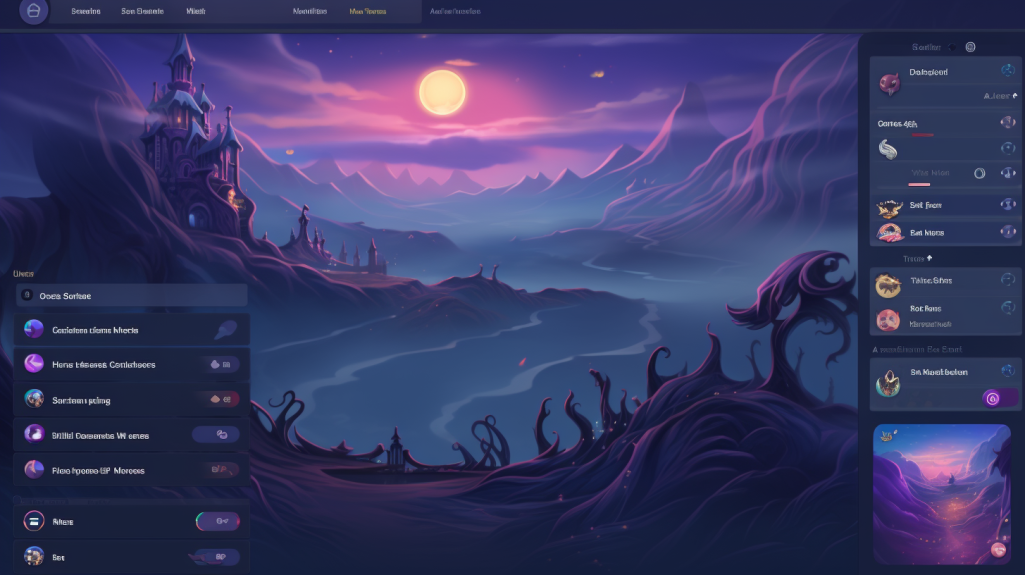The width and height of the screenshot is (1025, 575).
Task: Click the blue round icon on the demon mask row
Action: click(x=1007, y=70)
